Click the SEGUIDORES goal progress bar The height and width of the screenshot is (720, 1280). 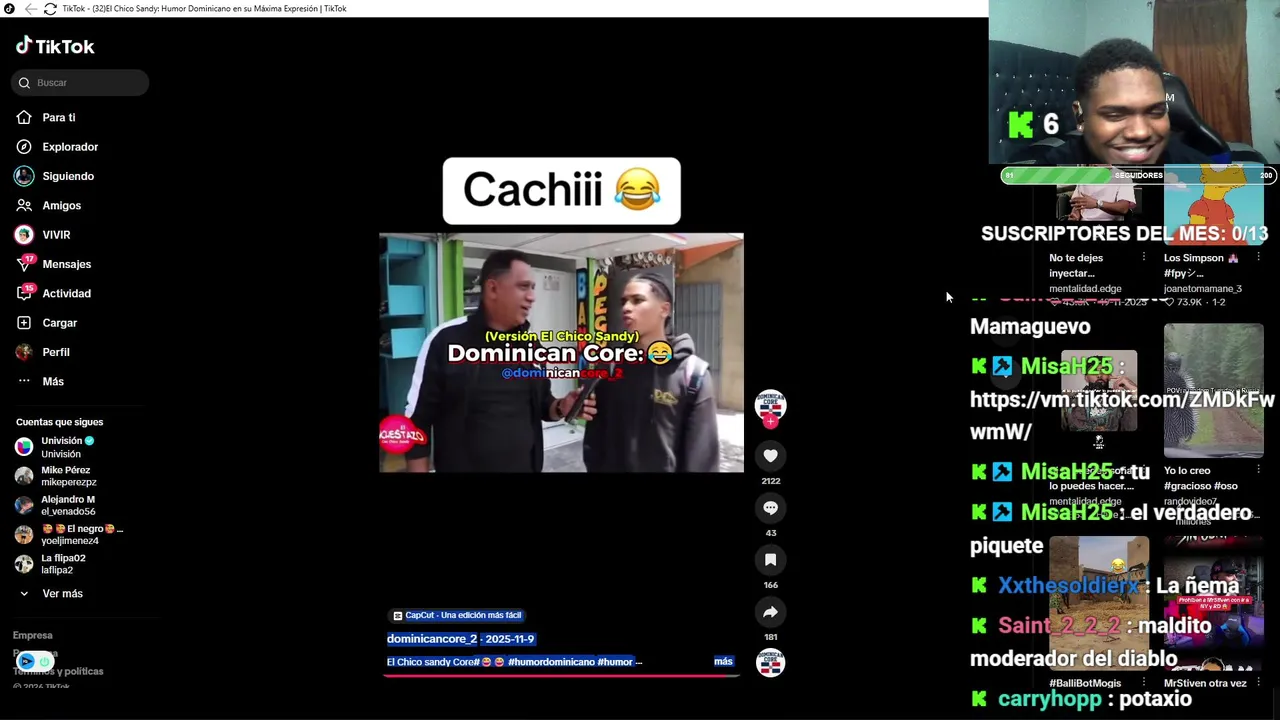[x=1138, y=175]
